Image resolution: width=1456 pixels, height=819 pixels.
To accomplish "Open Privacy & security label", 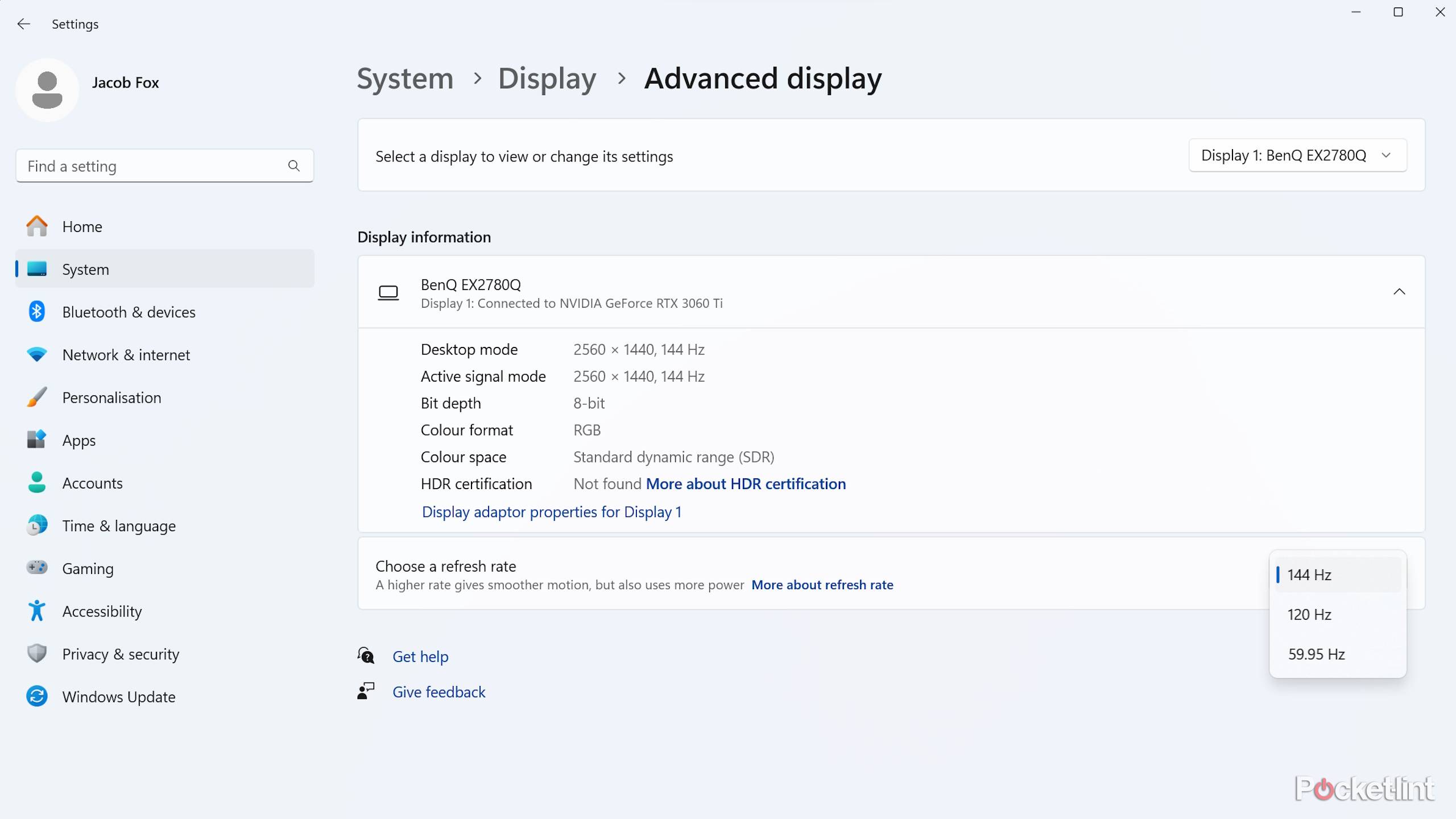I will [x=121, y=654].
